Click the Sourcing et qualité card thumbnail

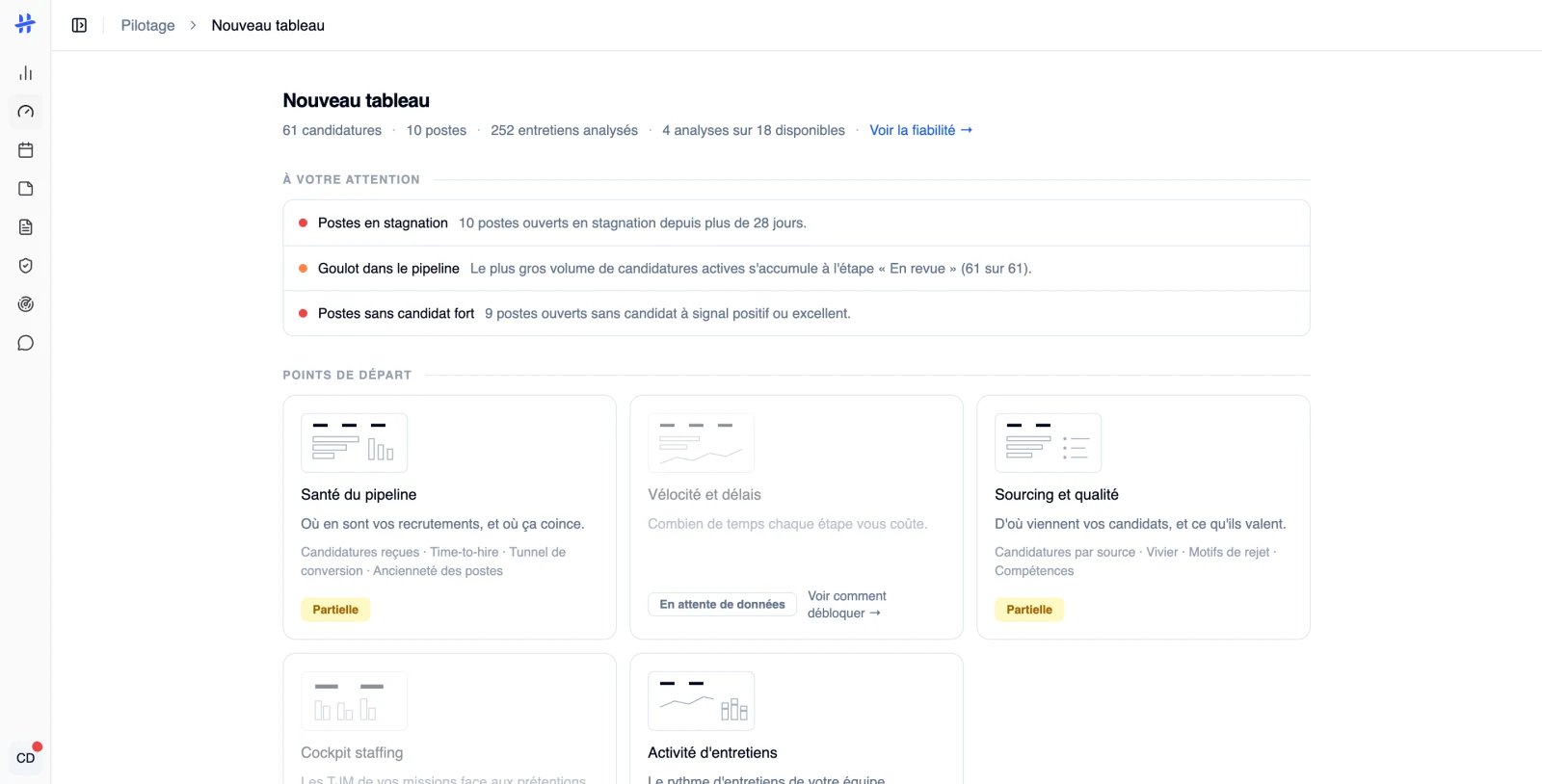[1048, 443]
